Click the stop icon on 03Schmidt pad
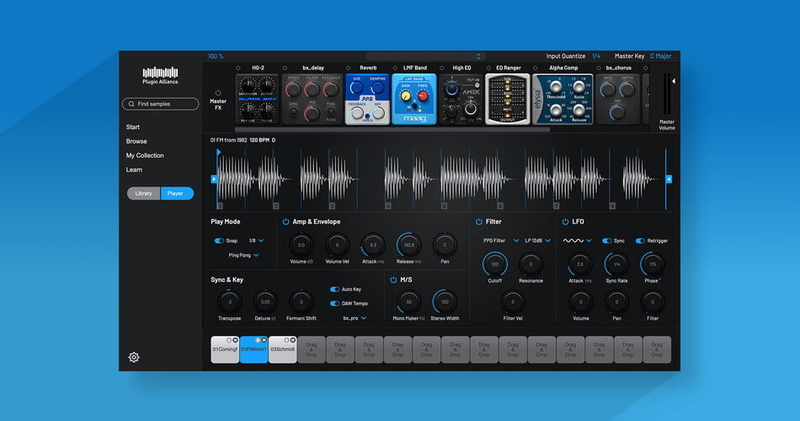The height and width of the screenshot is (421, 800). click(x=293, y=340)
